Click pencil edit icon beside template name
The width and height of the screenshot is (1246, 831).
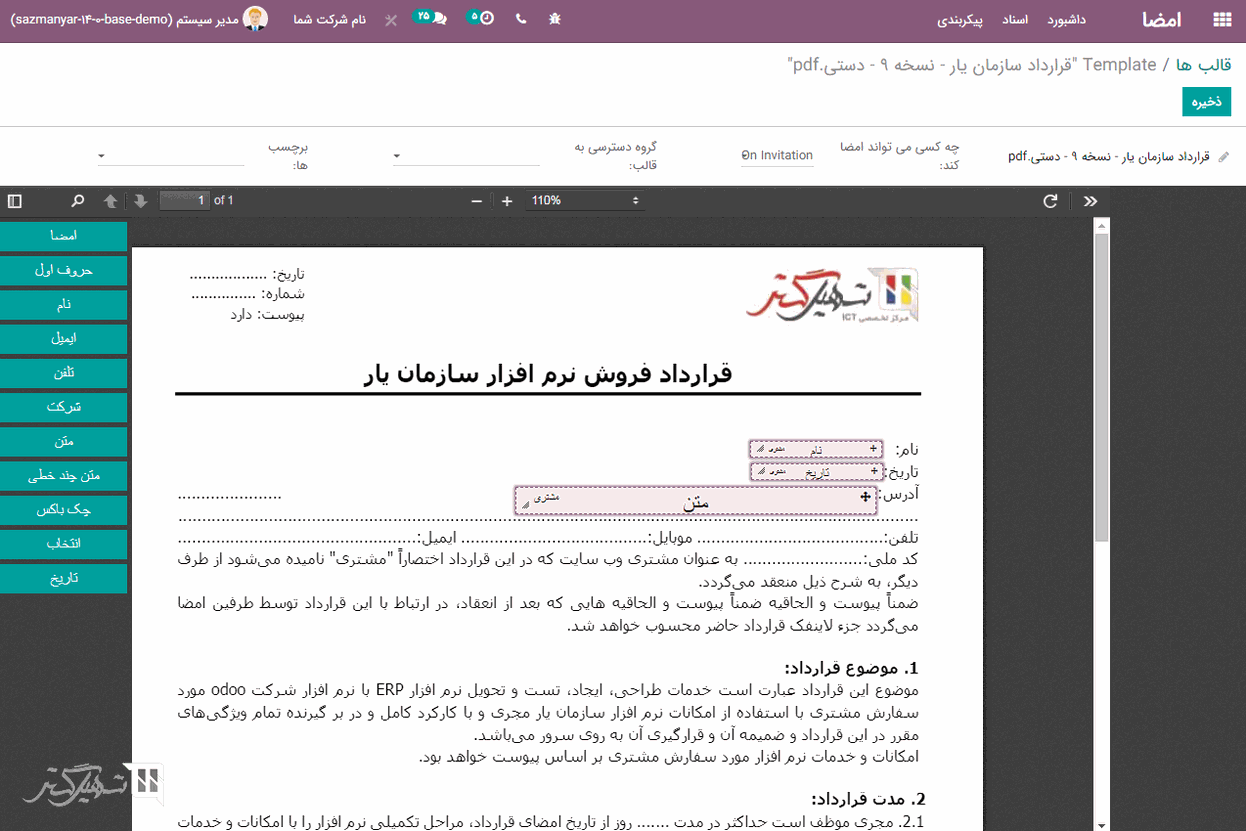1224,157
